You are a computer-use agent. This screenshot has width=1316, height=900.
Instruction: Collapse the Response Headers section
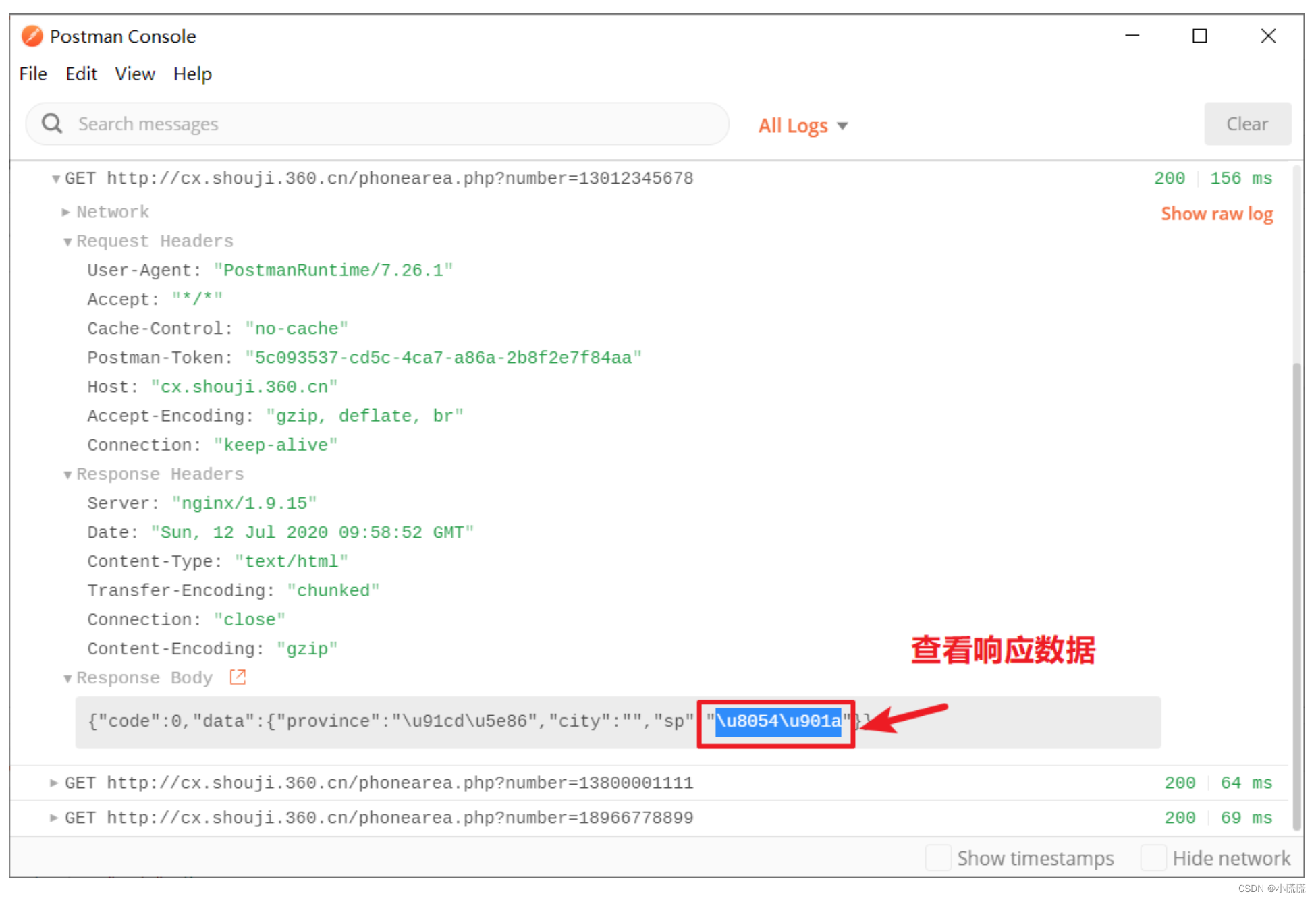tap(67, 474)
